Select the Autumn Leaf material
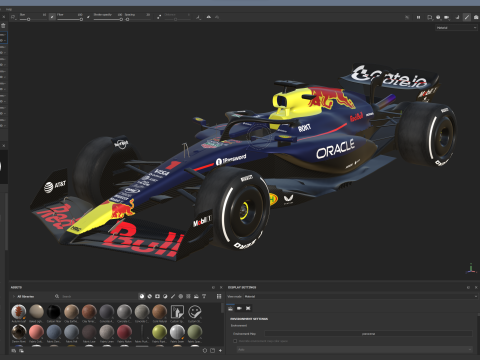The height and width of the screenshot is (360, 480). click(x=19, y=313)
